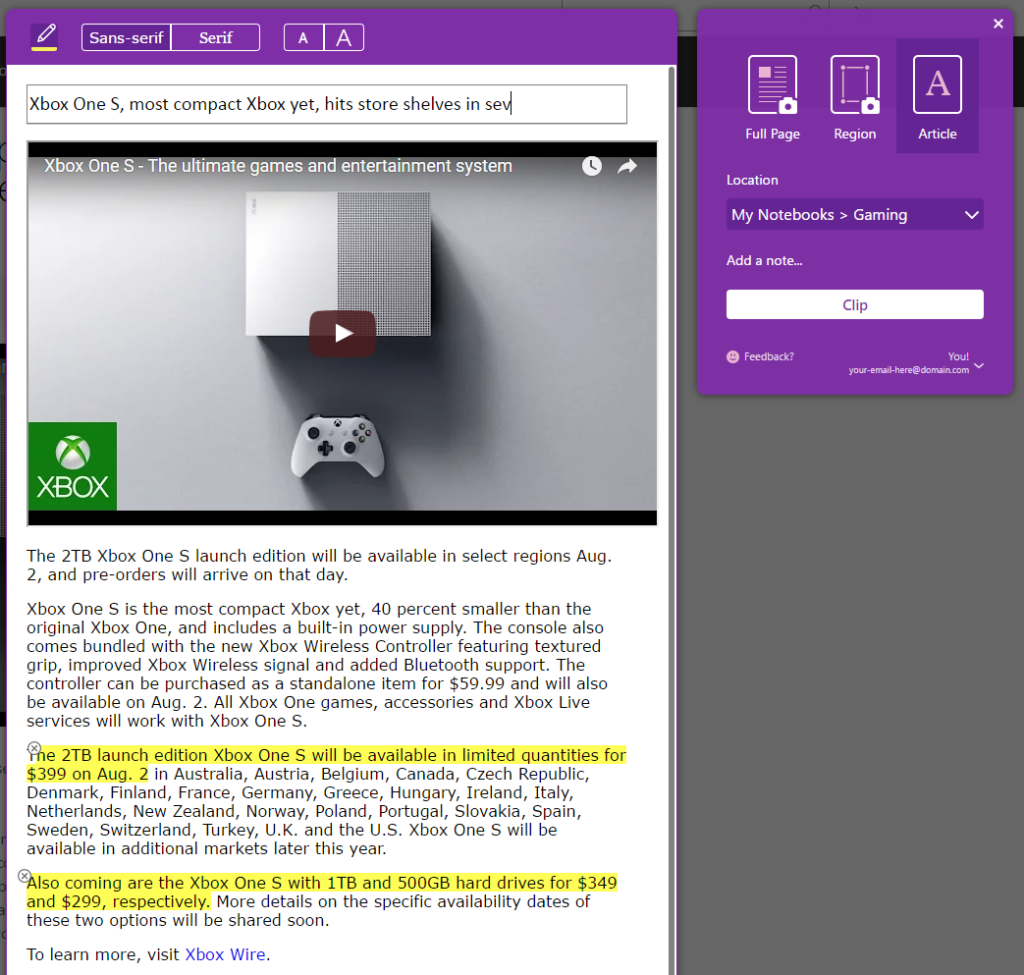
Task: Click the highlighted text 'and $299, respectively.'
Action: pyautogui.click(x=118, y=901)
